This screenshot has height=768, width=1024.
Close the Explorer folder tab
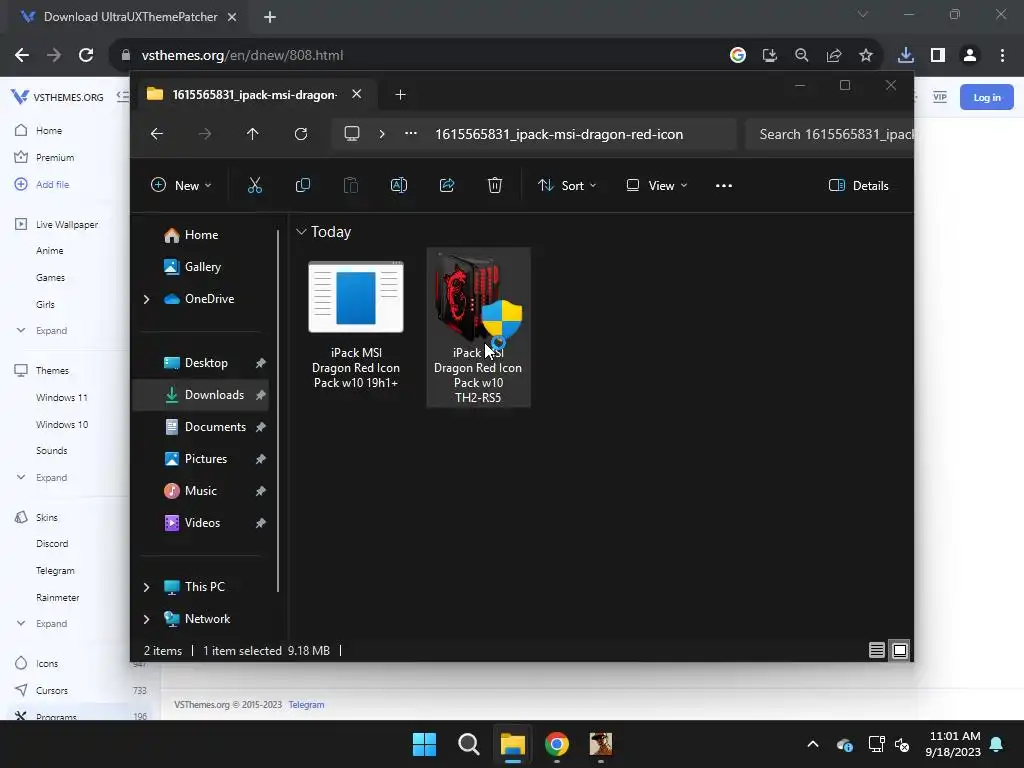click(357, 94)
